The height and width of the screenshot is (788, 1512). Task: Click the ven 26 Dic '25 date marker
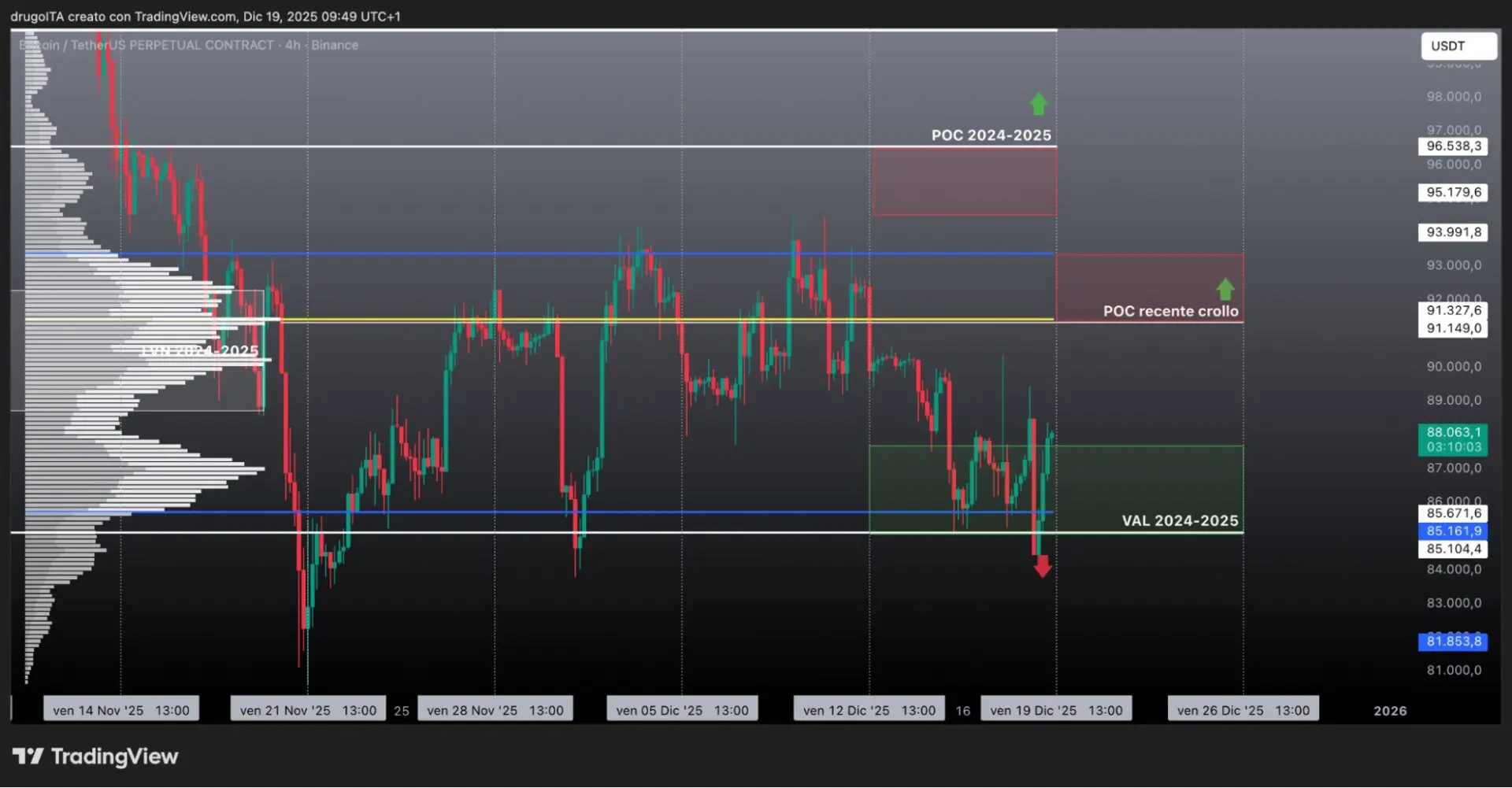(x=1243, y=710)
